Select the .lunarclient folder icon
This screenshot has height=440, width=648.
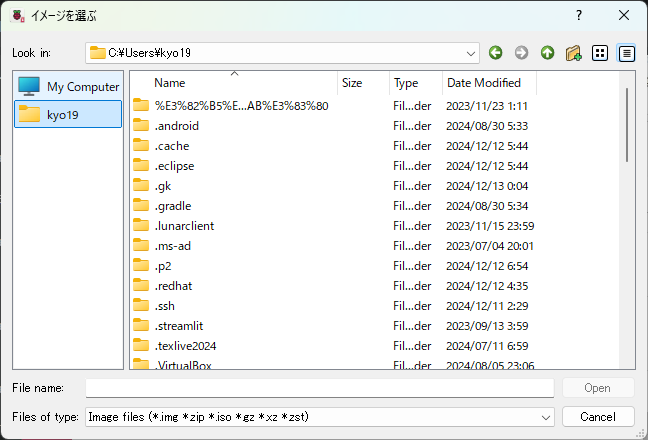(x=141, y=226)
